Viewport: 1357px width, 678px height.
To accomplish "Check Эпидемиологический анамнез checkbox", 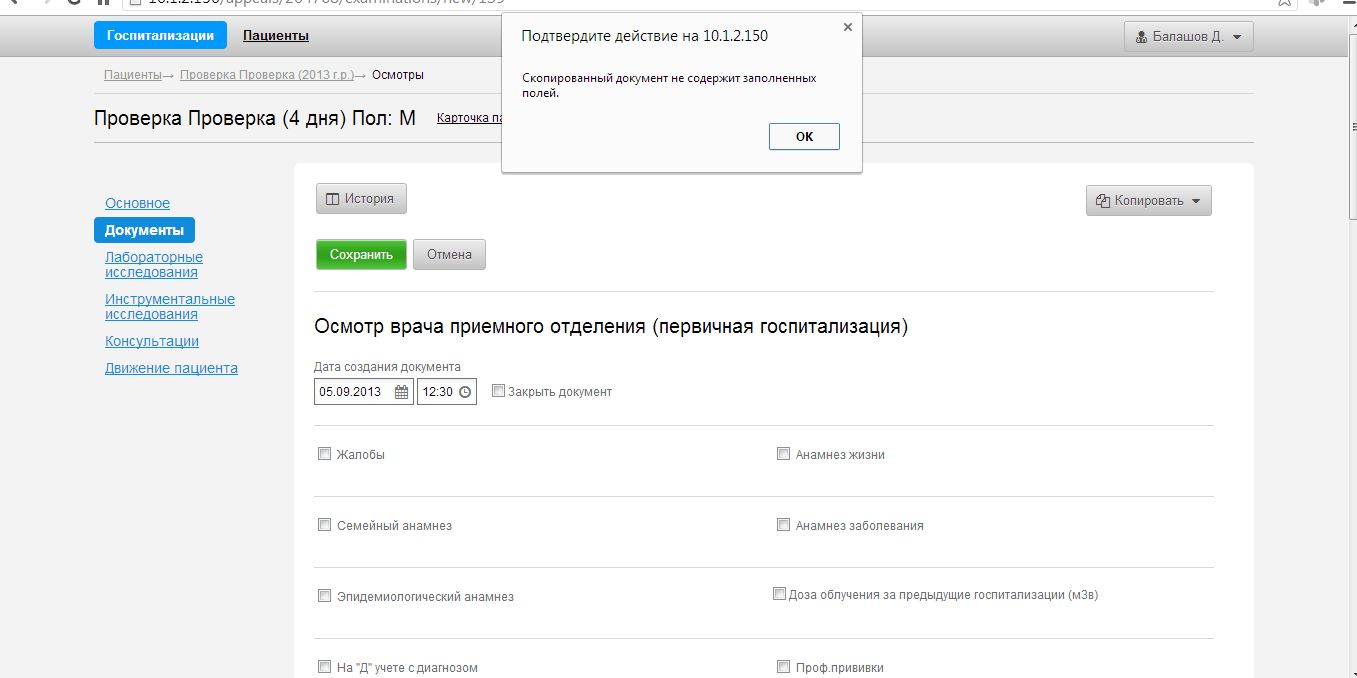I will [324, 595].
